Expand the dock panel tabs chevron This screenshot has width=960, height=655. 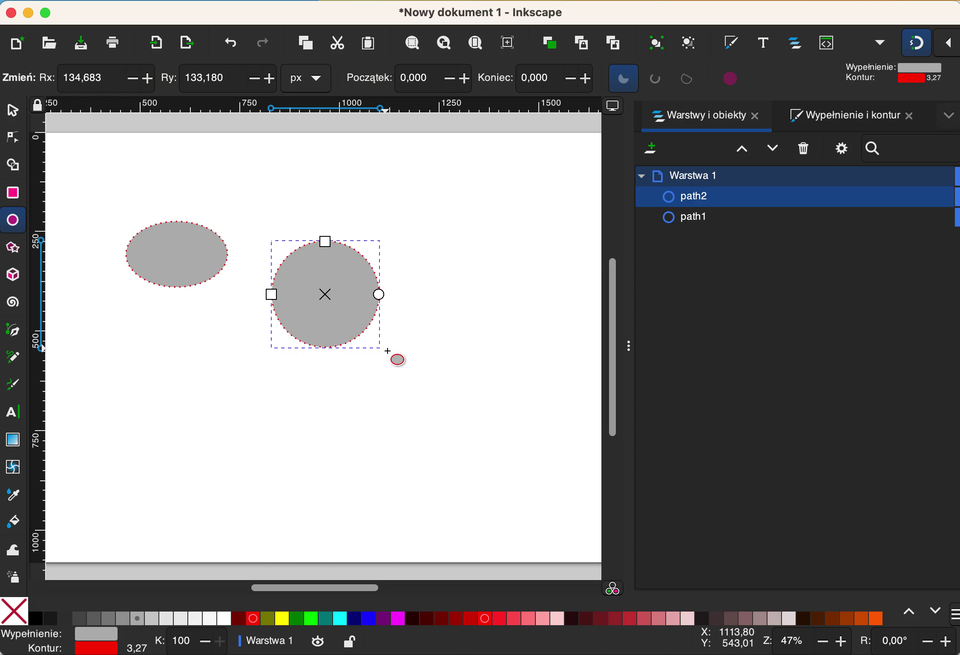coord(948,116)
